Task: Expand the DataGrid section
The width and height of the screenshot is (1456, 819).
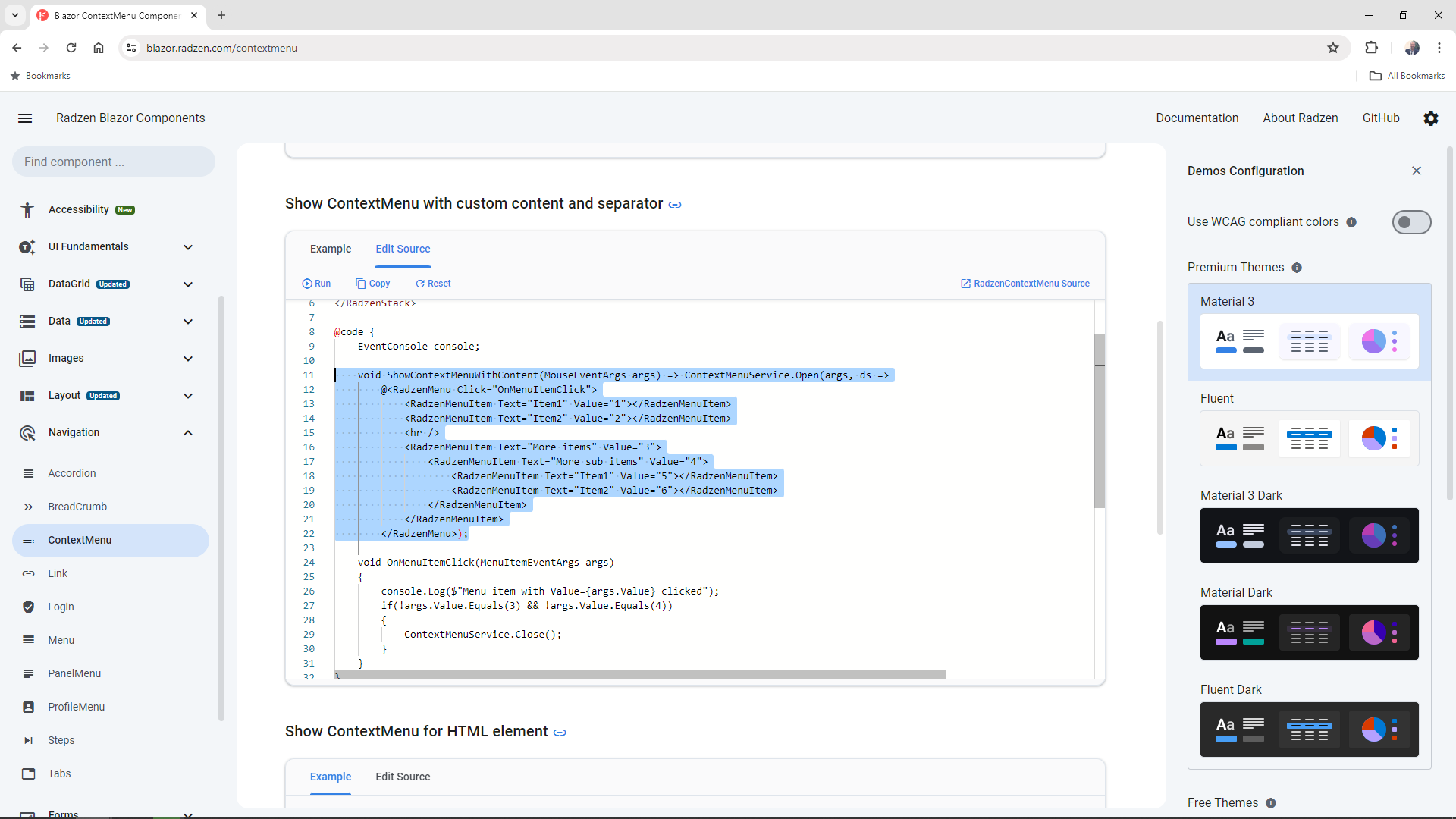Action: [x=188, y=284]
